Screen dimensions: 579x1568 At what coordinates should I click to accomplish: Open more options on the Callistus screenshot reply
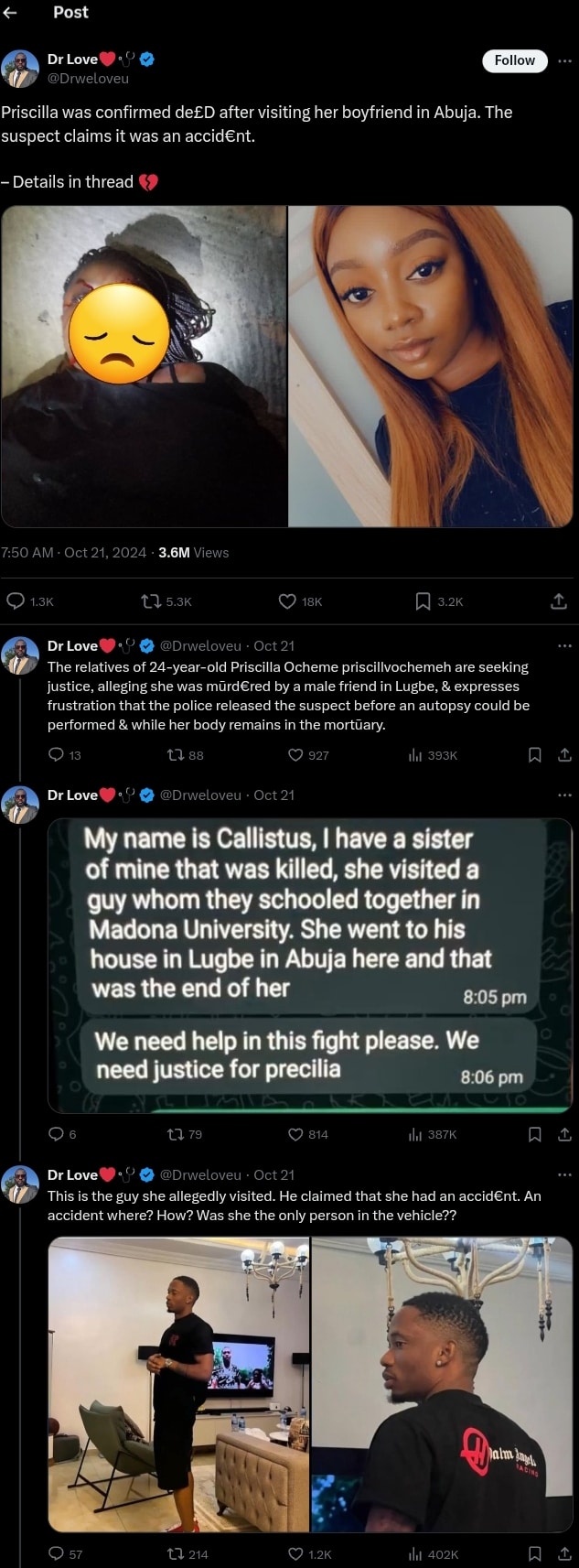click(564, 795)
